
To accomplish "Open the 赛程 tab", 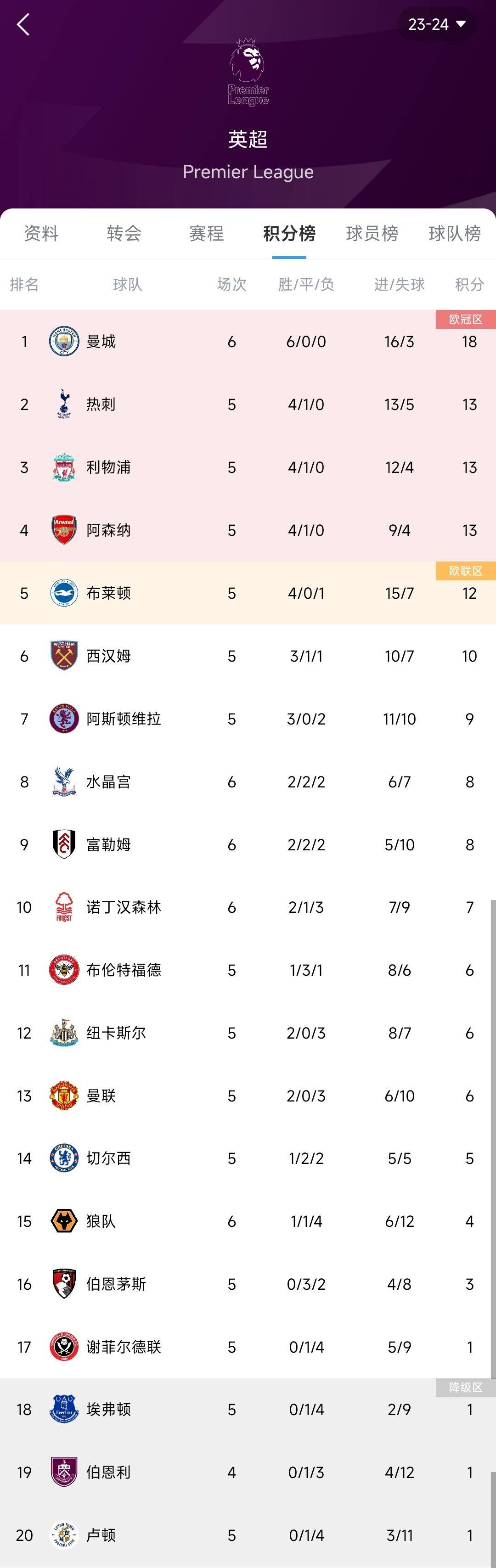I will coord(207,233).
